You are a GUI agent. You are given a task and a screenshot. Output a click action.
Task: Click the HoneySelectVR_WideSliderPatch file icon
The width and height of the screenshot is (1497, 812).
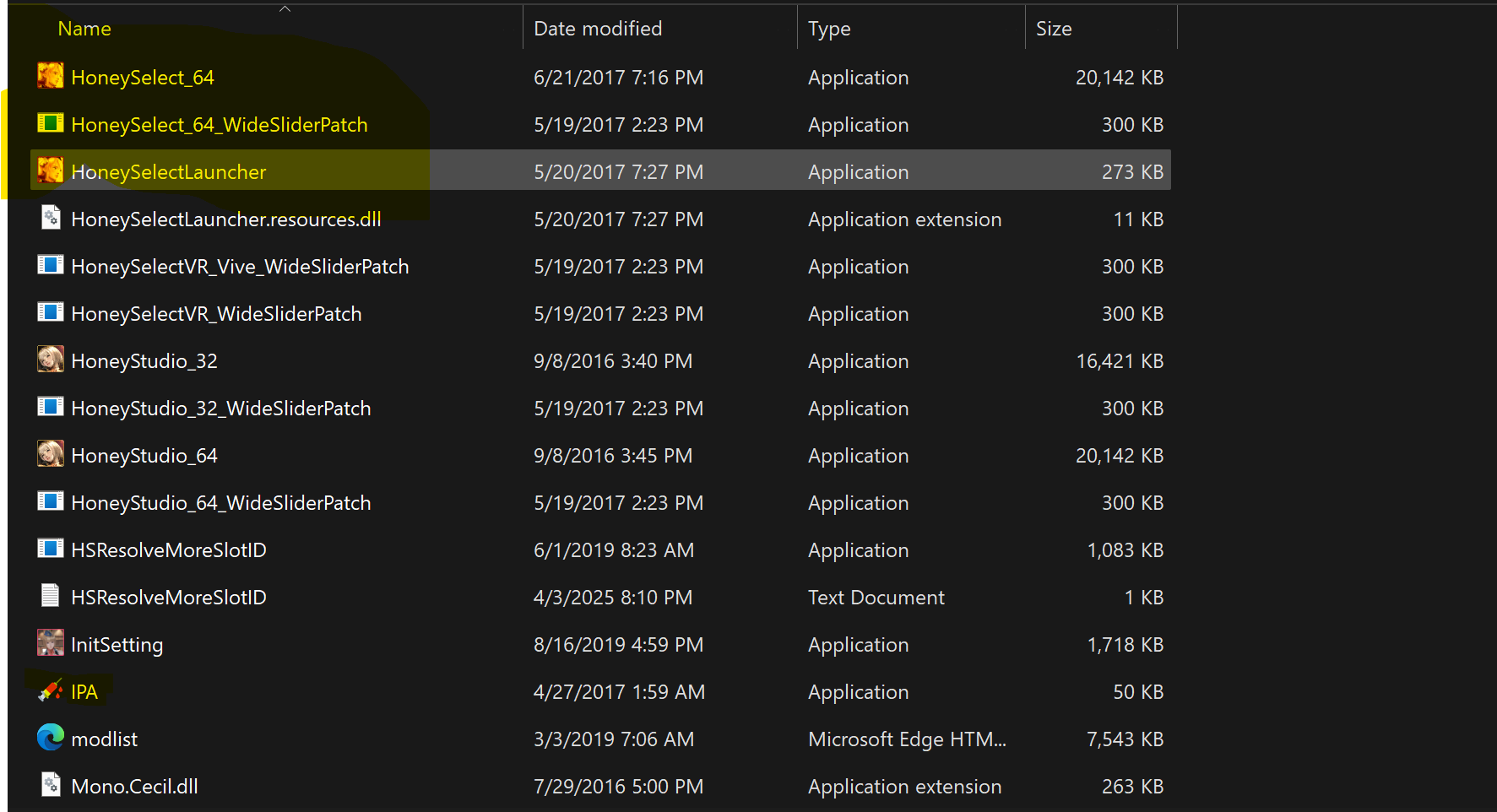tap(51, 312)
